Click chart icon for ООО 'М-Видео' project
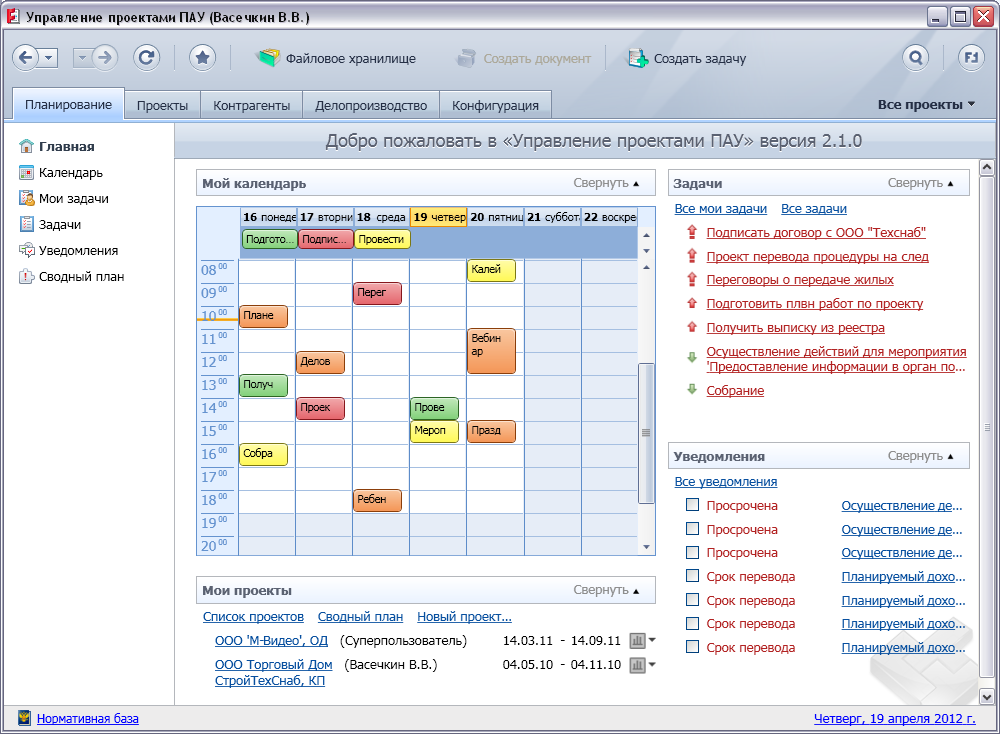The image size is (1000, 734). pos(637,641)
